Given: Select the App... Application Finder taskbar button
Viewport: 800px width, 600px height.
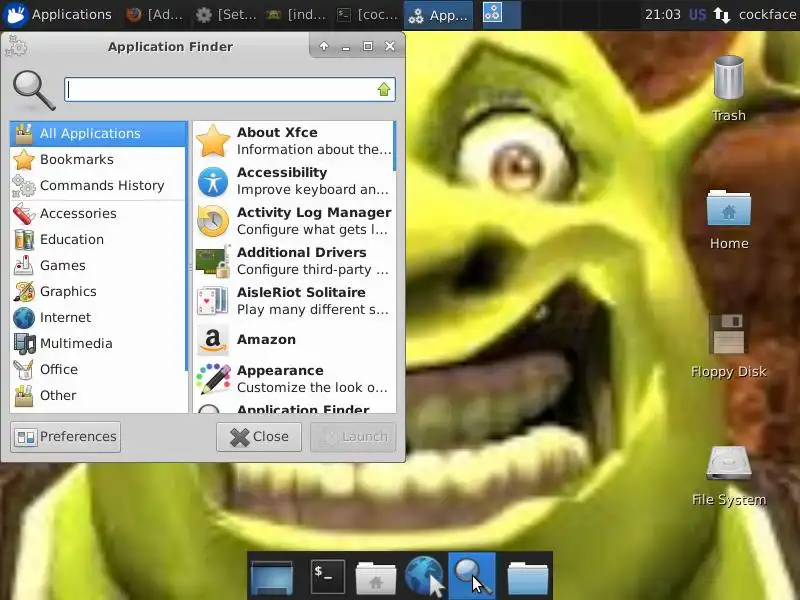Looking at the screenshot, I should [438, 14].
